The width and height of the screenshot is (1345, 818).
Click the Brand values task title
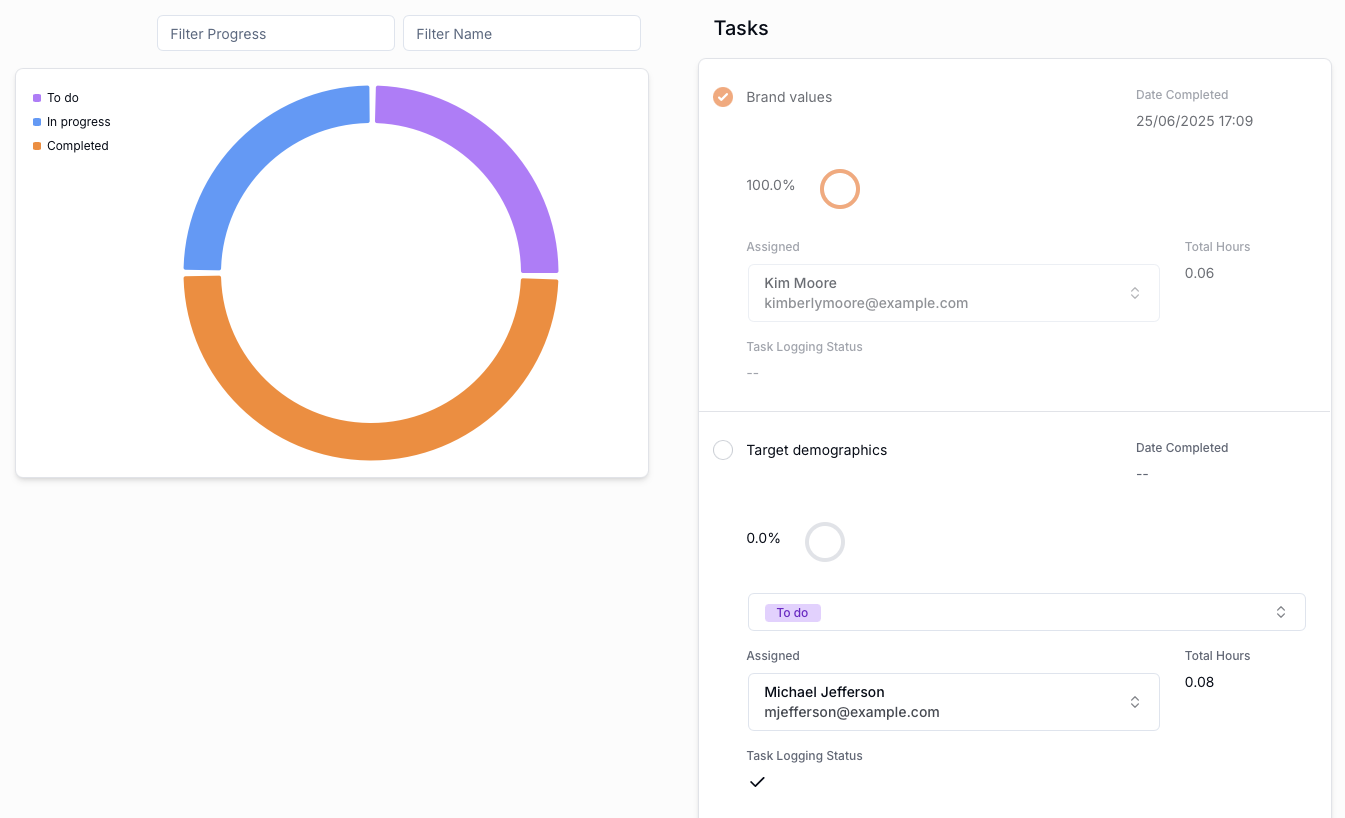(x=789, y=97)
